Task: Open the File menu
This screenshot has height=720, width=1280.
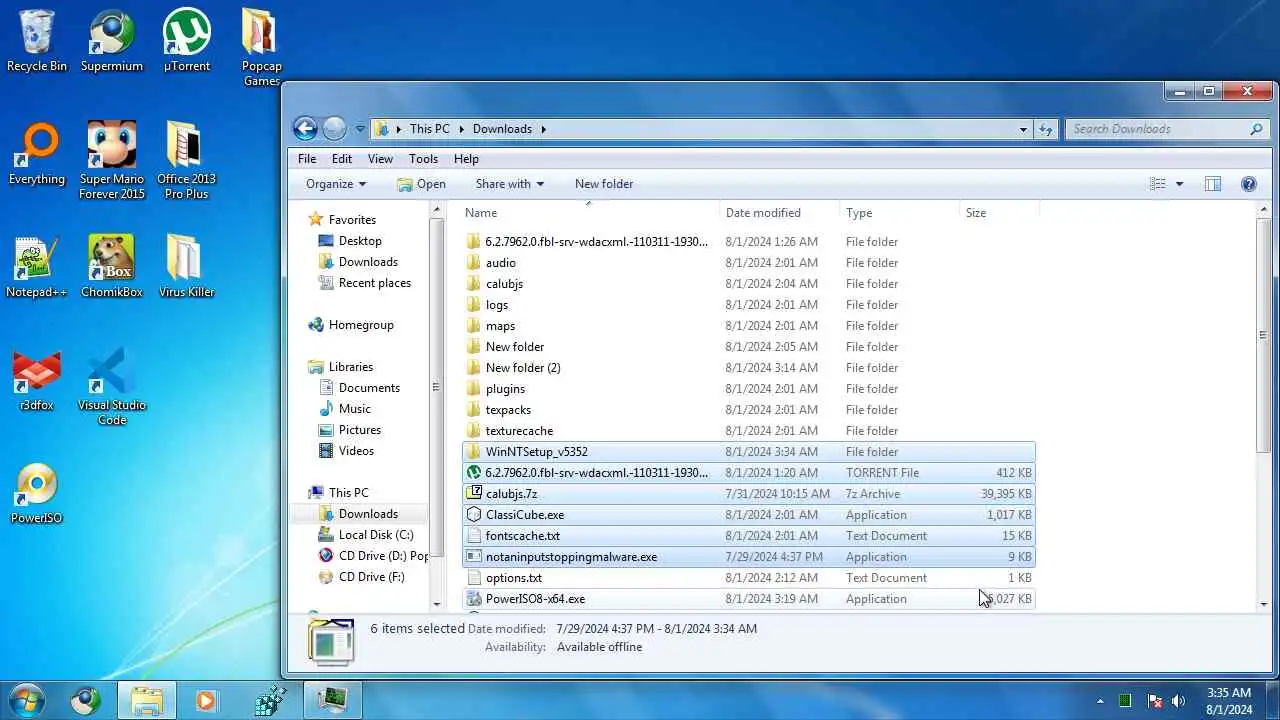Action: (307, 159)
